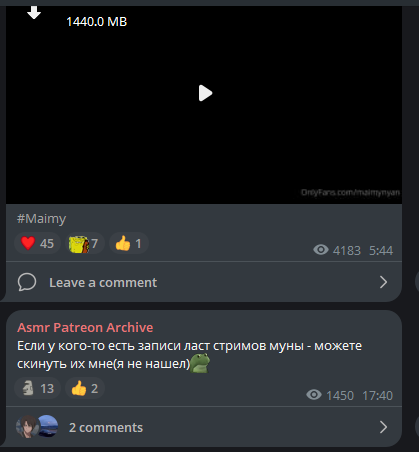
Task: Toggle the red heart reaction with 45
Action: (37, 243)
